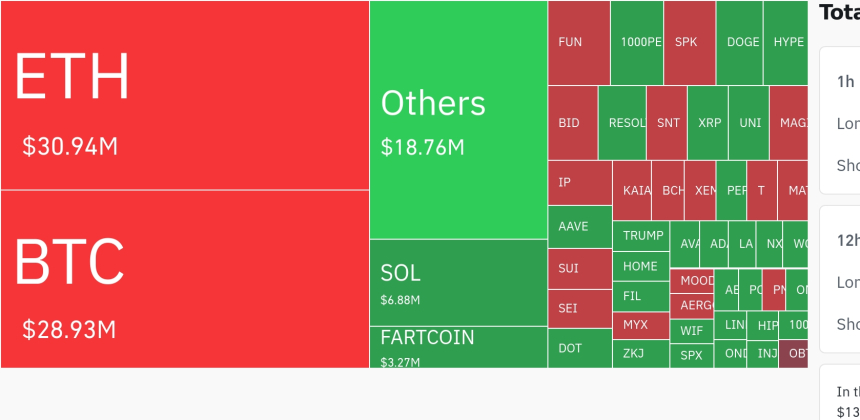Click the BID tile
The image size is (860, 420).
[x=573, y=123]
